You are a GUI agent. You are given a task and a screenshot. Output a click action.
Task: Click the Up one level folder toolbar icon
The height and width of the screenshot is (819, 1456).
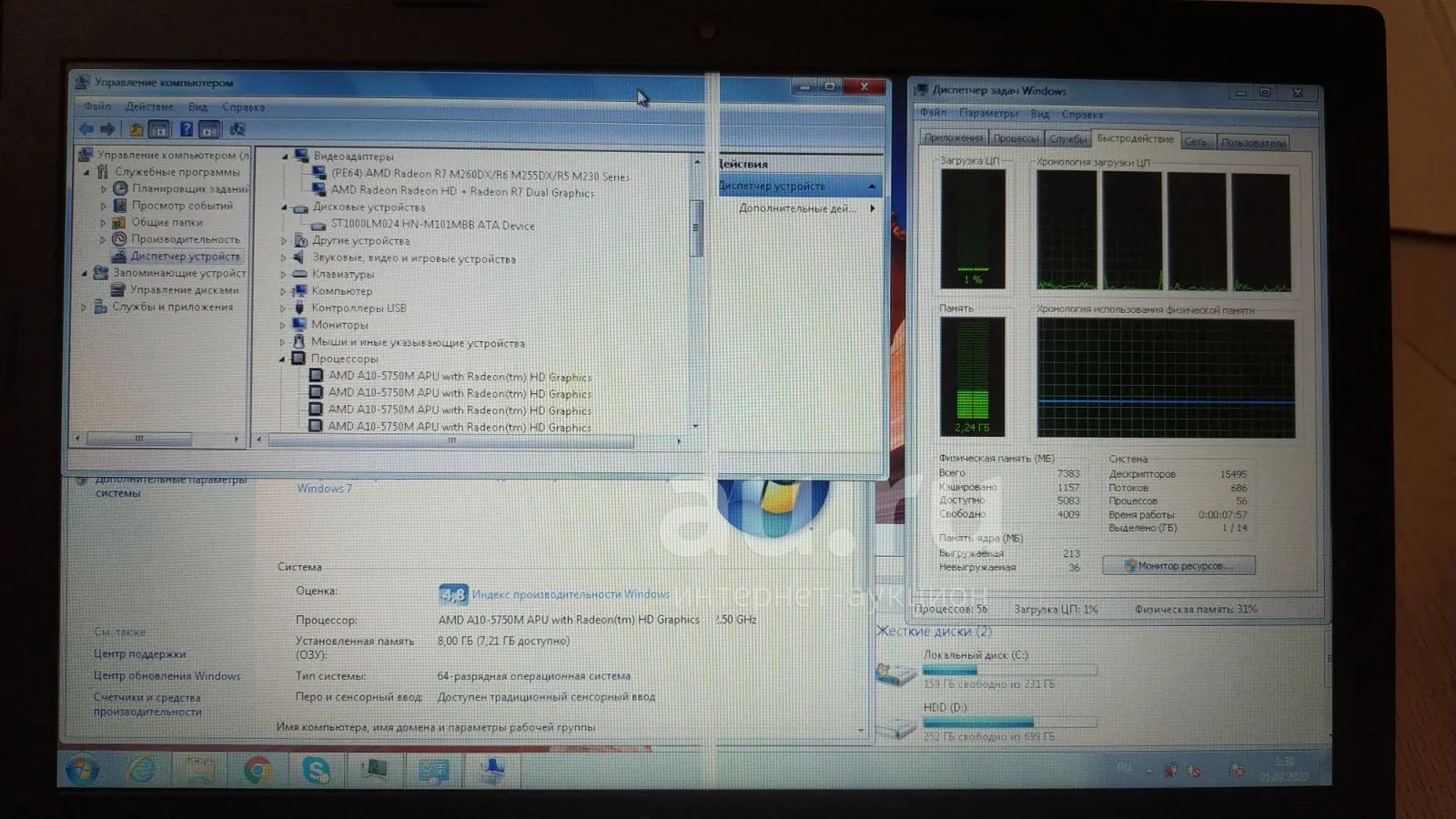coord(136,129)
